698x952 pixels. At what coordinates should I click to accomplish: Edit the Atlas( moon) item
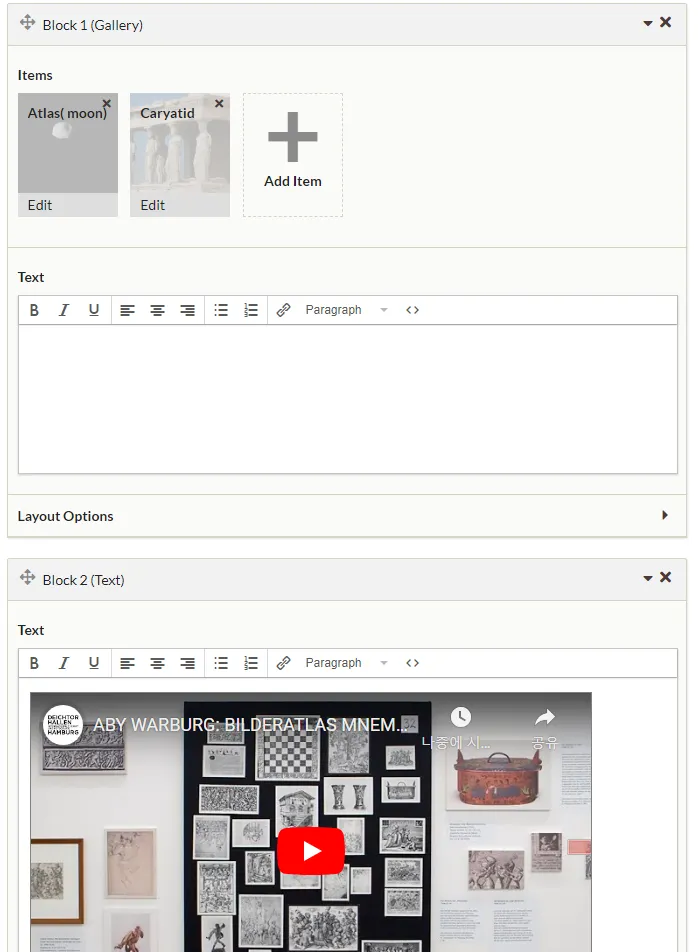(x=40, y=205)
